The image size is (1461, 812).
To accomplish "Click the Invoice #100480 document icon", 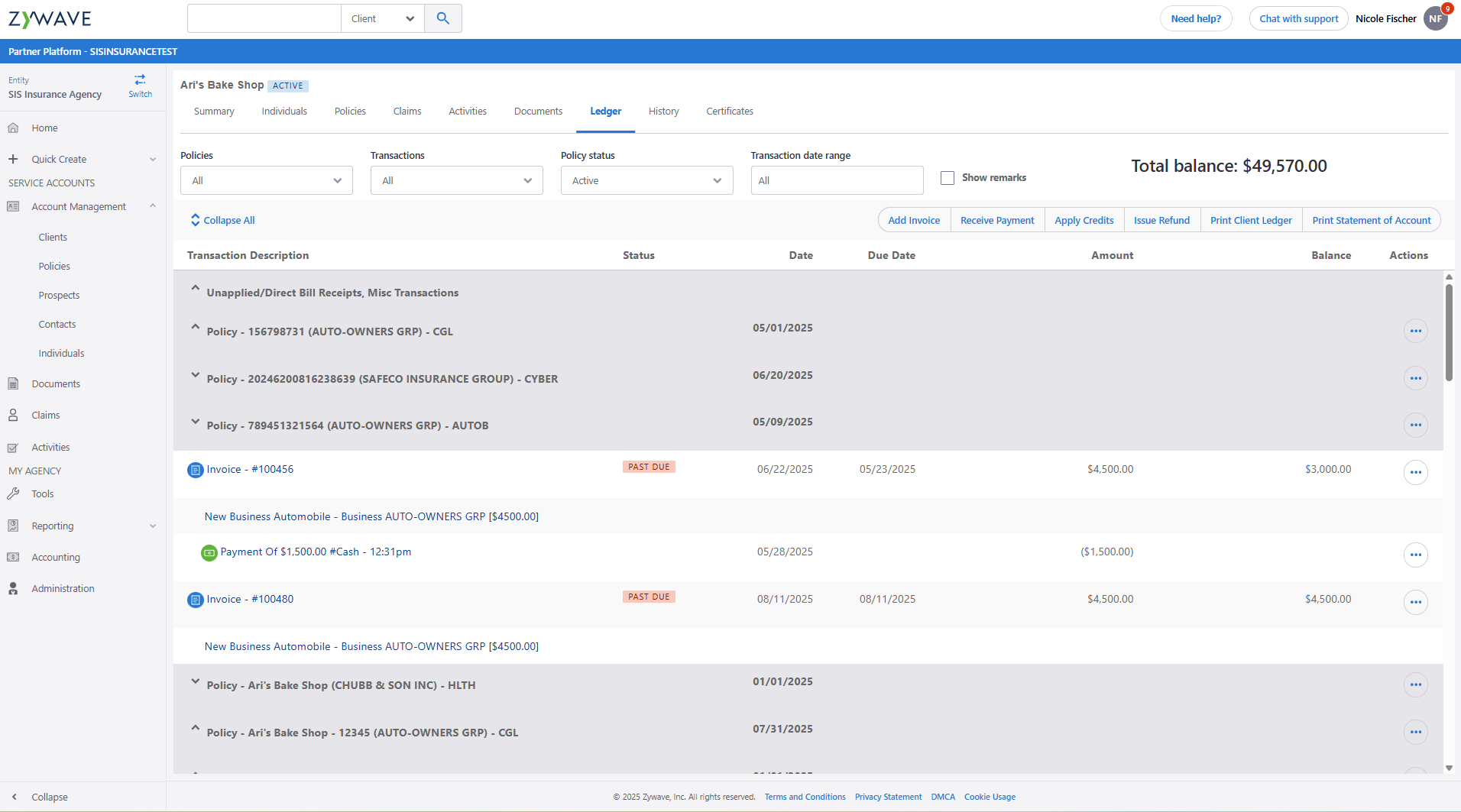I will (196, 600).
